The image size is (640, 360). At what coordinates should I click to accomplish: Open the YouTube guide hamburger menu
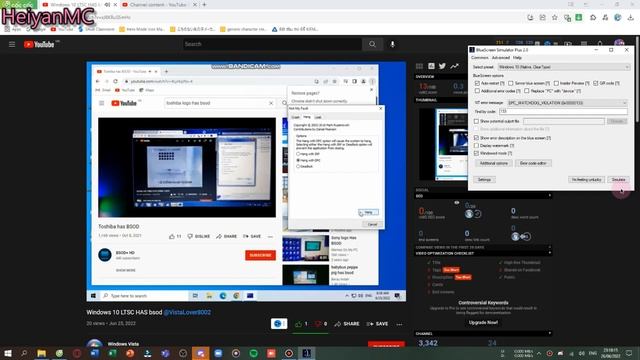(12, 44)
